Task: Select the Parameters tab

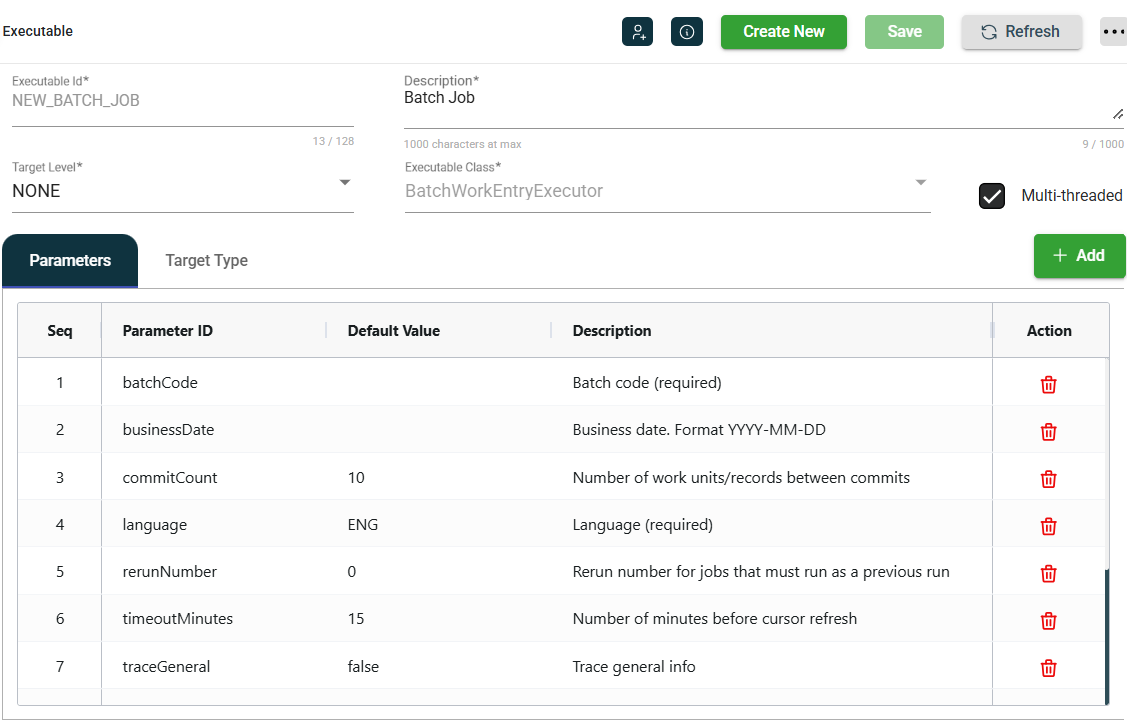Action: (x=70, y=261)
